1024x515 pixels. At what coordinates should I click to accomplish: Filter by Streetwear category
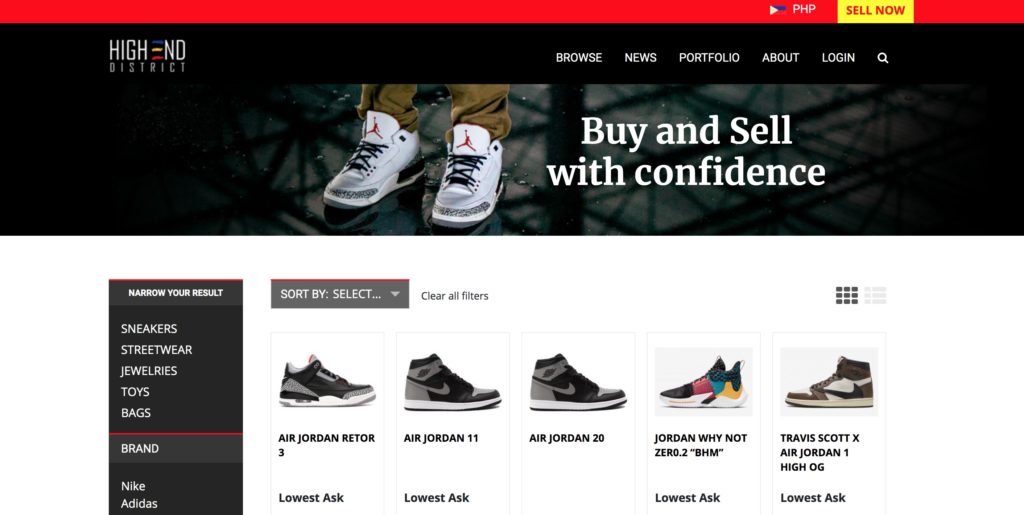[x=156, y=349]
